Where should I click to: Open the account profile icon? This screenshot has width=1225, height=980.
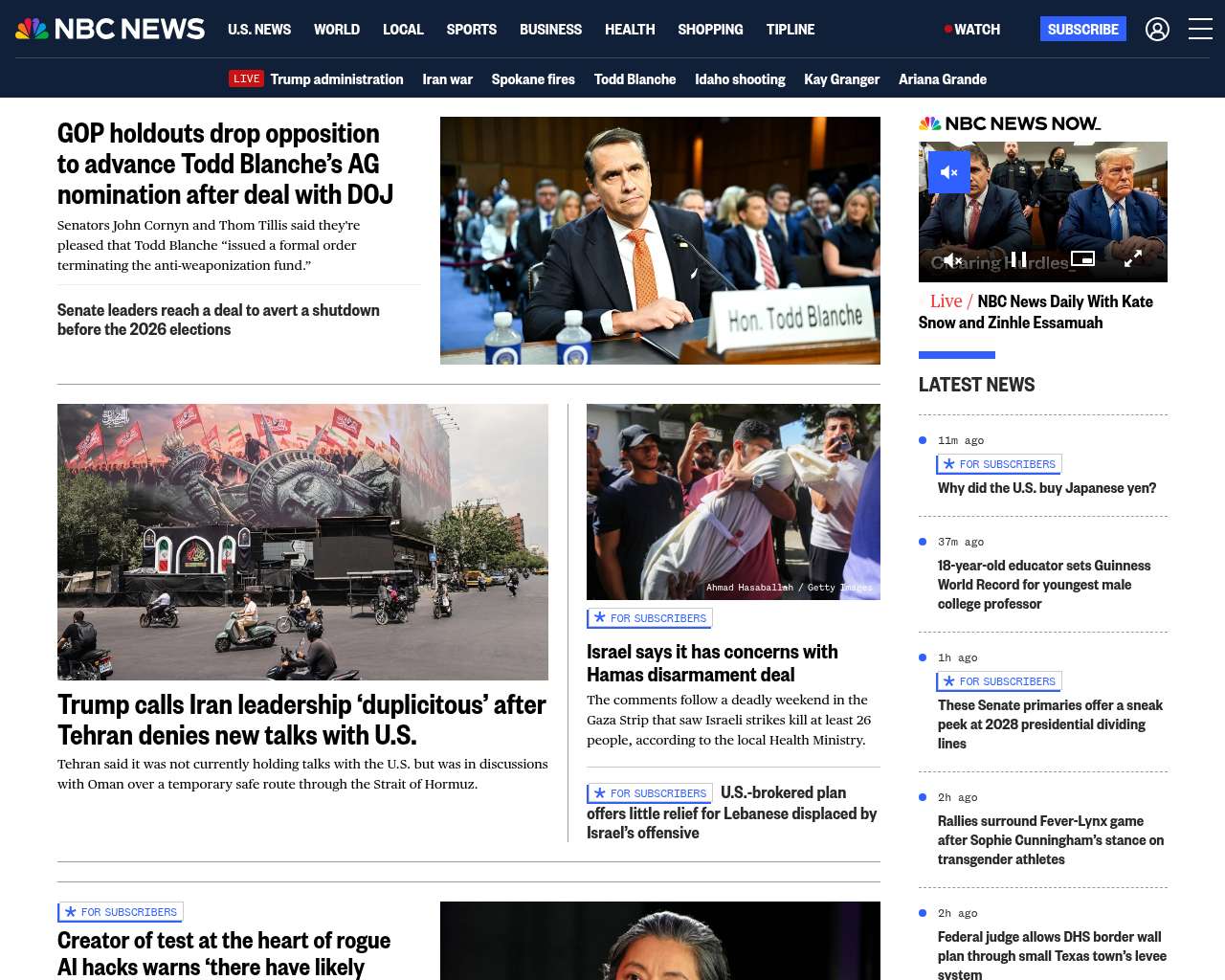click(1157, 30)
